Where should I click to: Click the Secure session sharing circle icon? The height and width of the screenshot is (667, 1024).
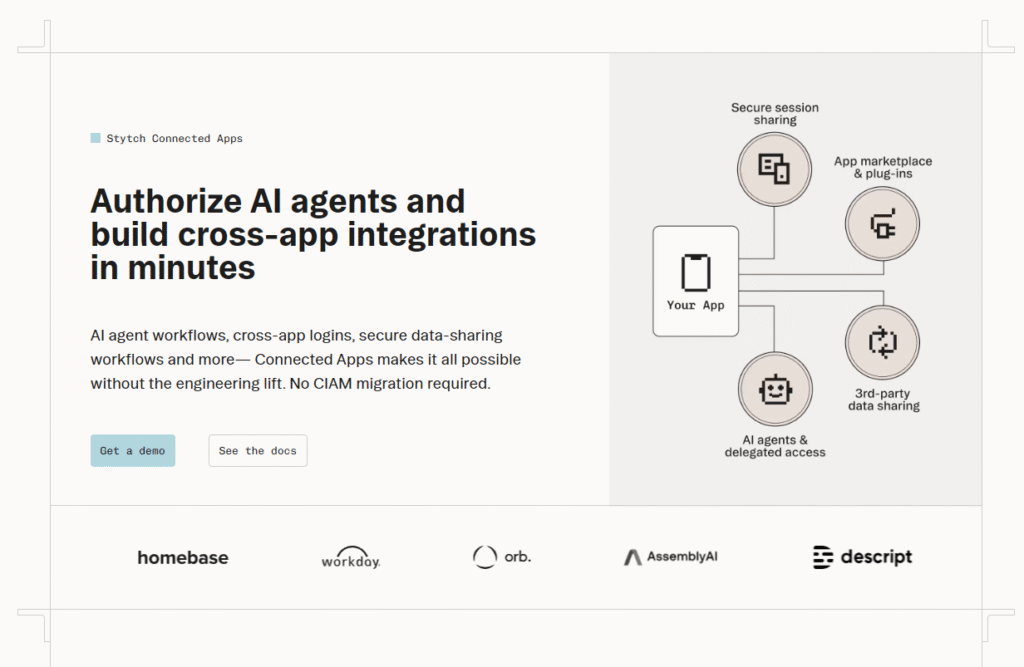click(x=775, y=169)
